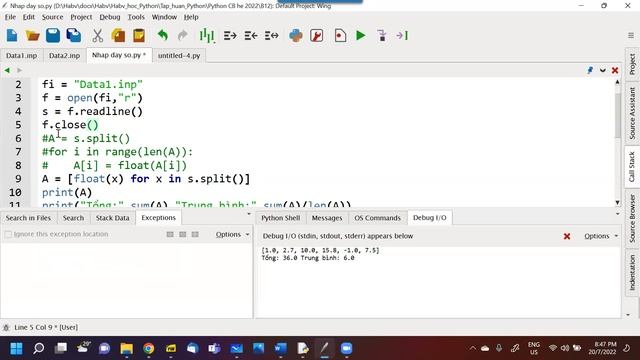Open the Exceptions panel Options dropdown

point(232,234)
